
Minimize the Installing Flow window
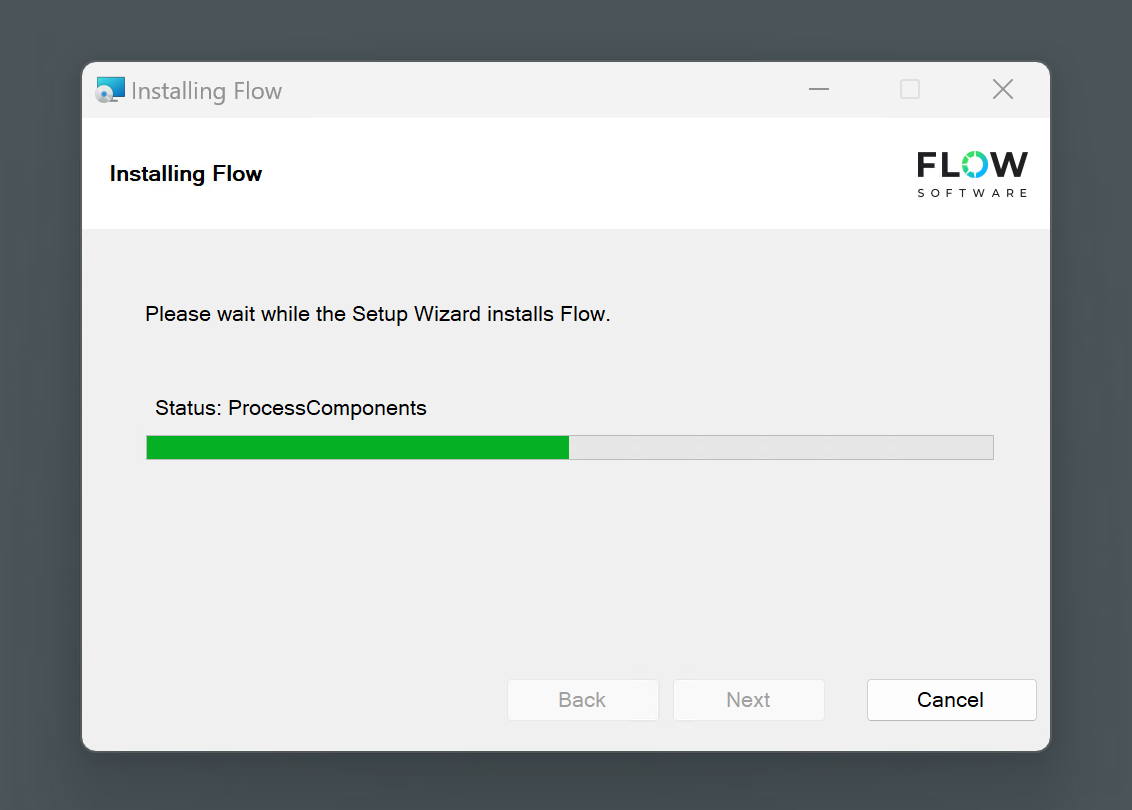[819, 90]
